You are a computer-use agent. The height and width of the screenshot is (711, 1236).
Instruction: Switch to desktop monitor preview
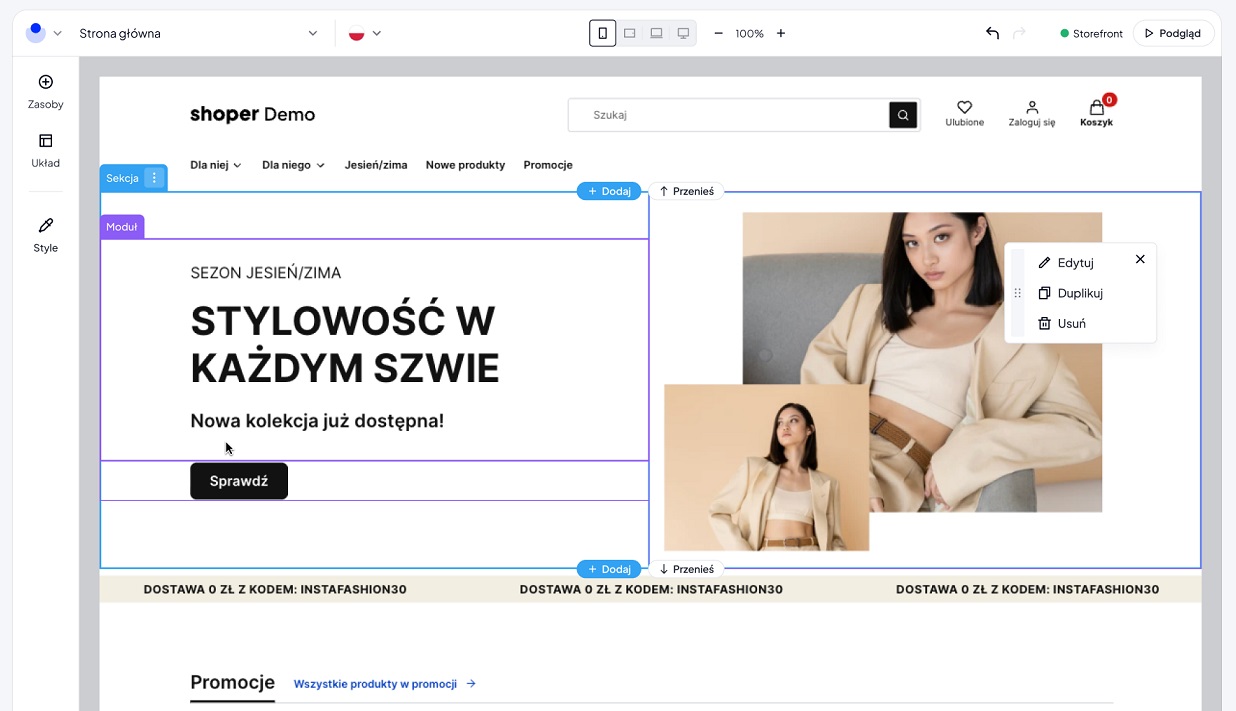[x=683, y=33]
